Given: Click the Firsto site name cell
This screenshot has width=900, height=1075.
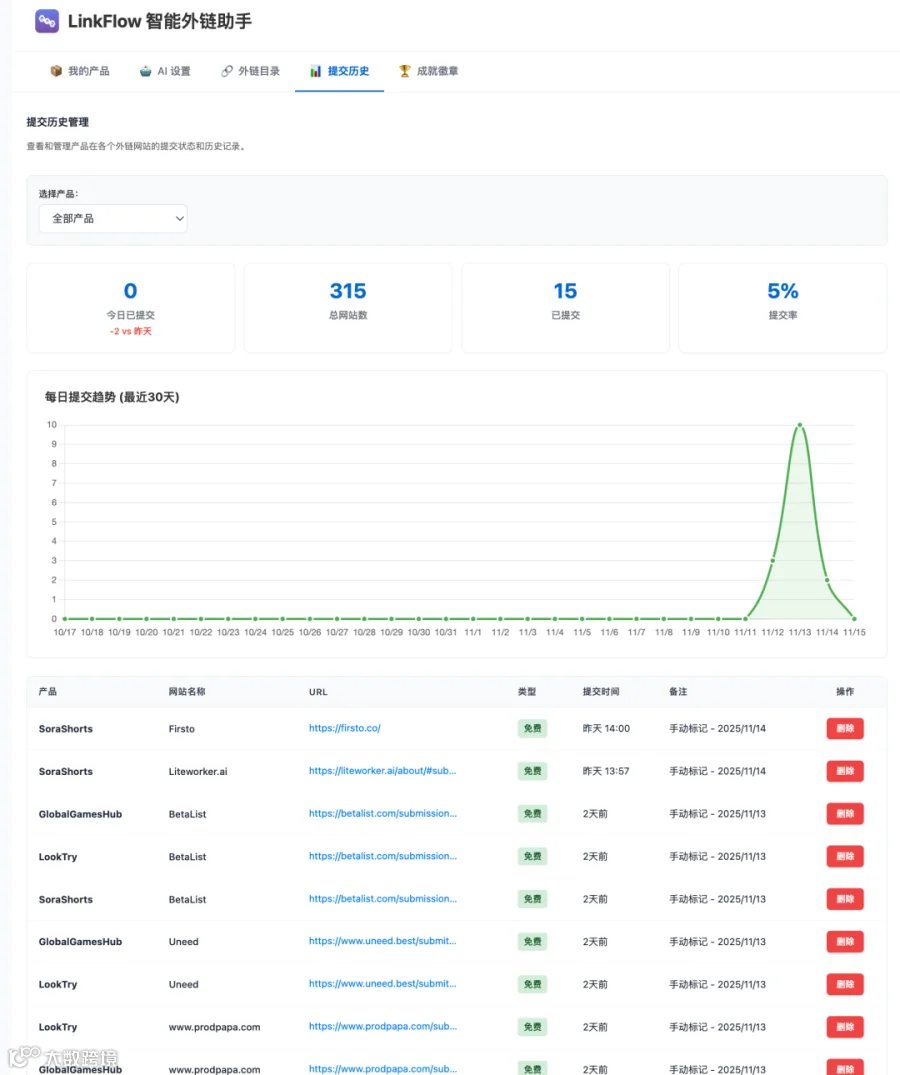Looking at the screenshot, I should point(182,729).
